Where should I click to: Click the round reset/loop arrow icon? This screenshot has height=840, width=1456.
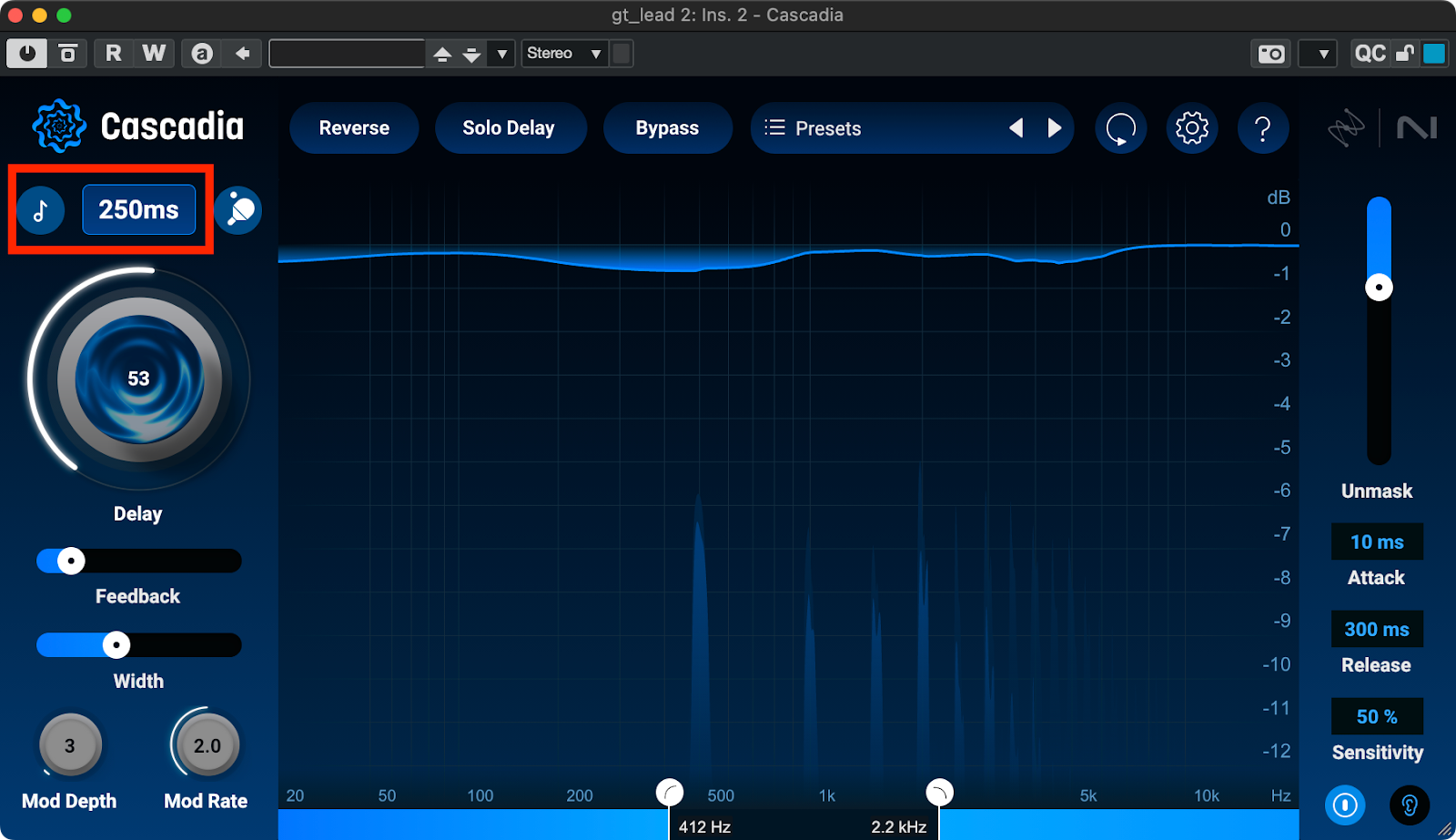point(1120,128)
